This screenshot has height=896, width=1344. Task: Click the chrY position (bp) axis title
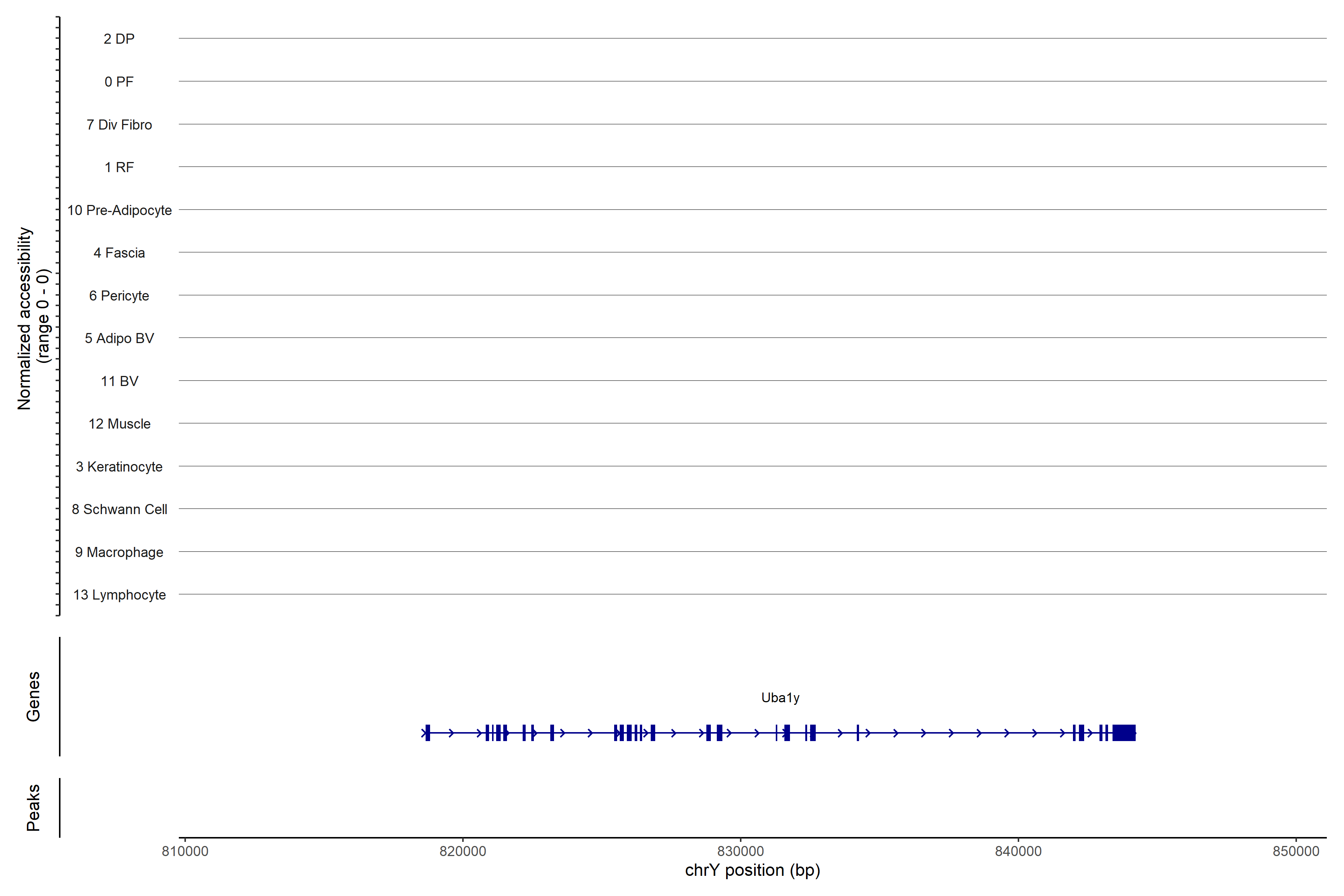click(x=752, y=870)
